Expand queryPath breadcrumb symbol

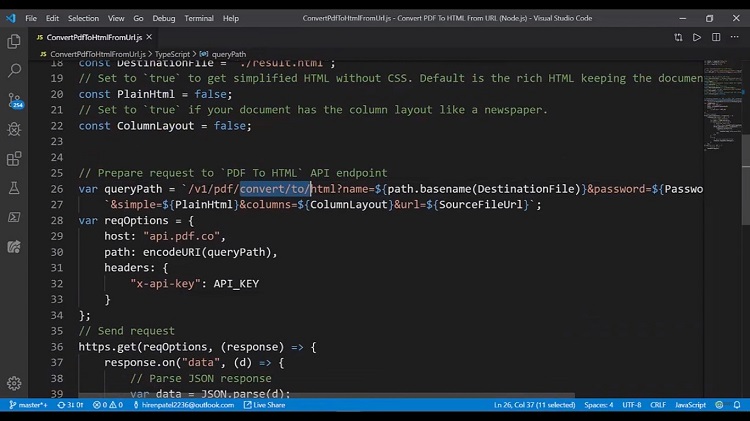coord(223,54)
